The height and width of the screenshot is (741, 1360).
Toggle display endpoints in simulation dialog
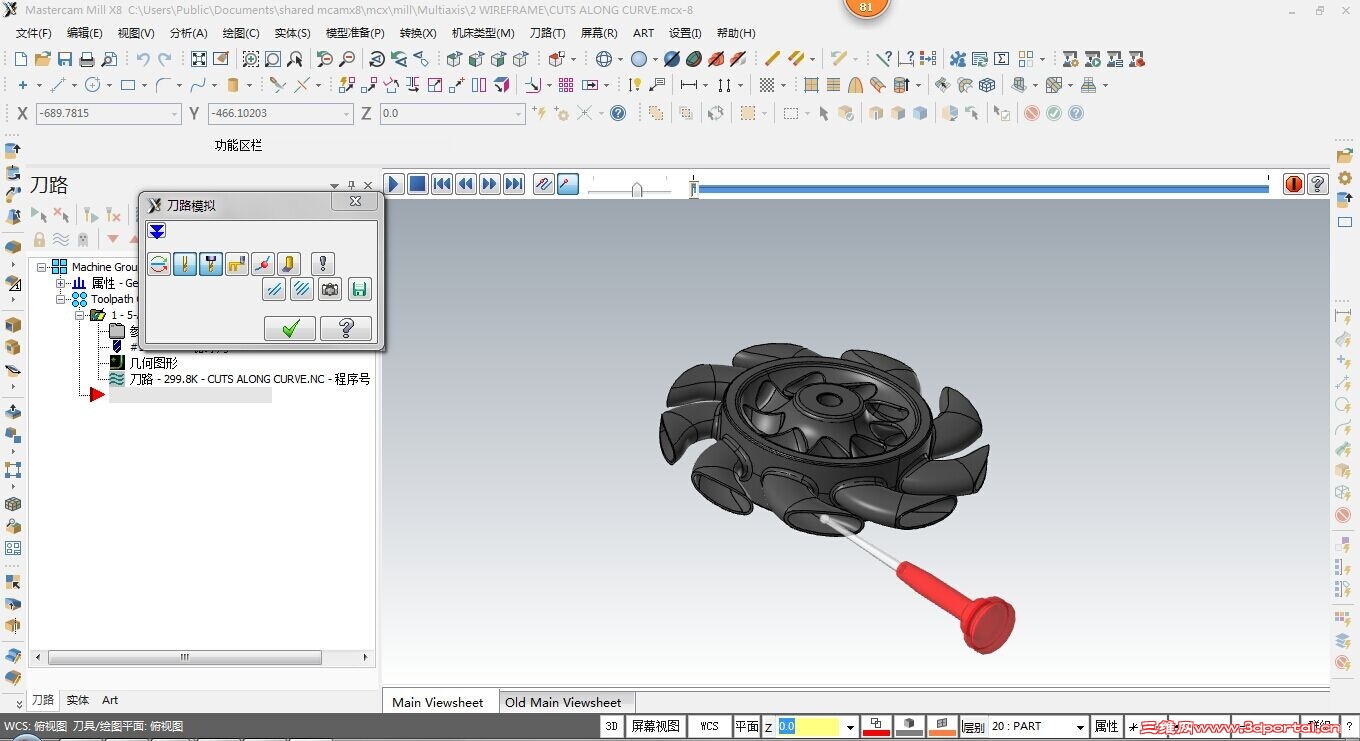point(263,264)
